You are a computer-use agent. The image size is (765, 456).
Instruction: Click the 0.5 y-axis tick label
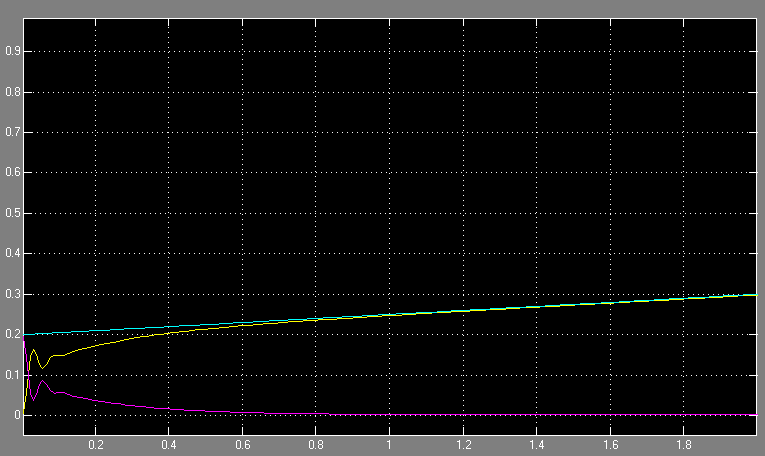point(12,213)
